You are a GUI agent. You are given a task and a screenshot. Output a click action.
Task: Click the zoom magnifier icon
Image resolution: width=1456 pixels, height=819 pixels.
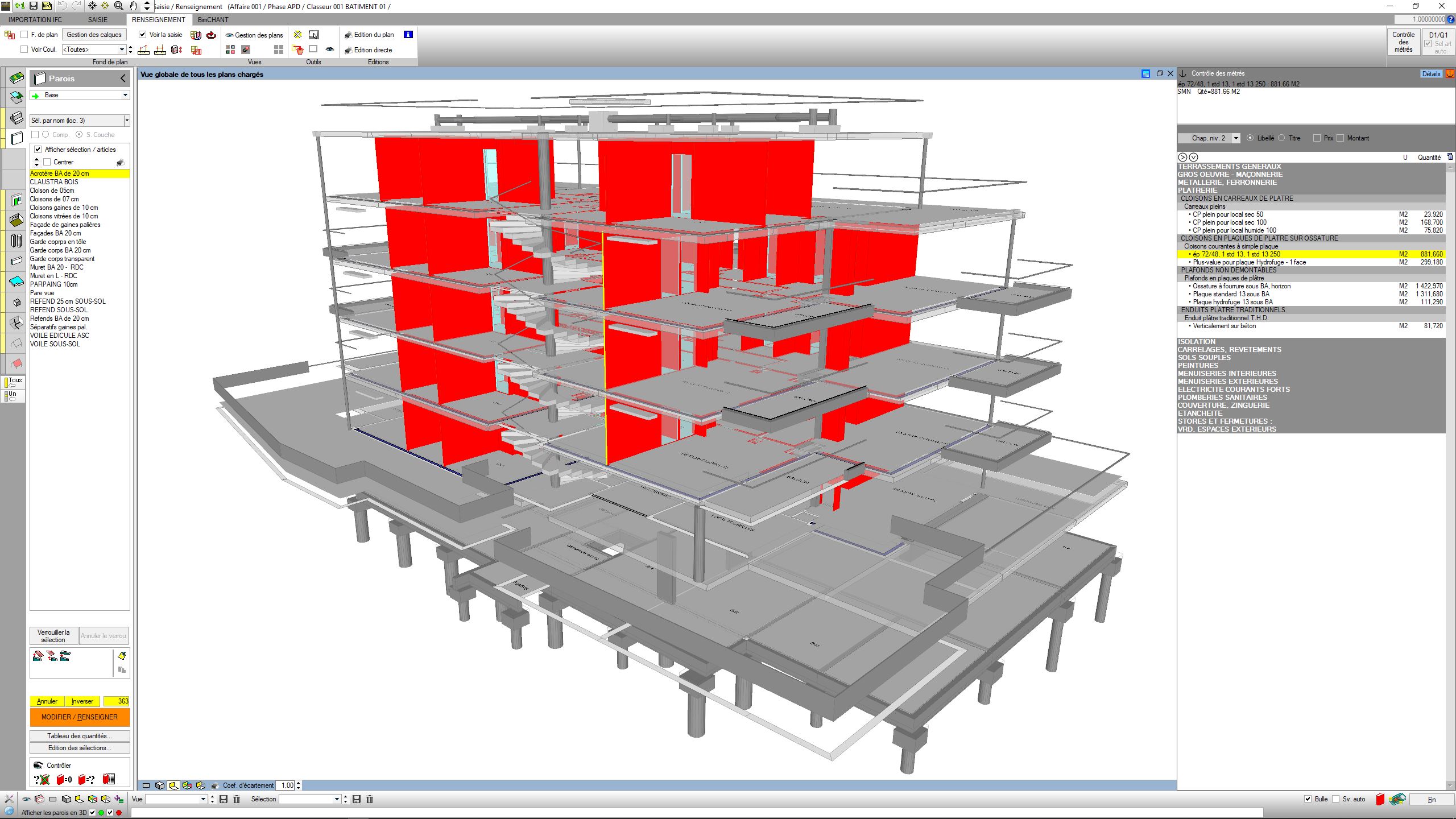(118, 6)
